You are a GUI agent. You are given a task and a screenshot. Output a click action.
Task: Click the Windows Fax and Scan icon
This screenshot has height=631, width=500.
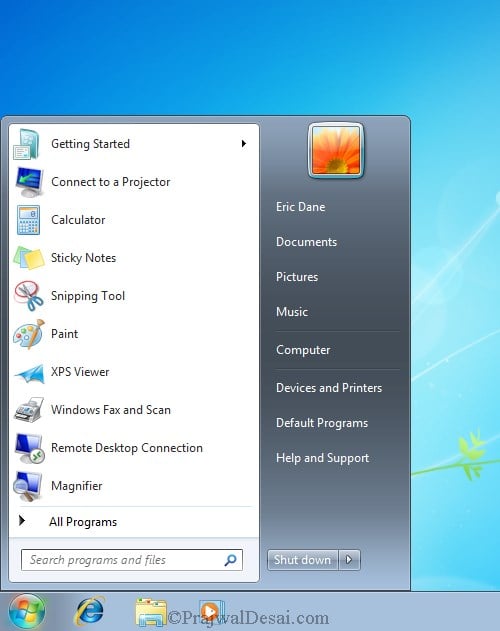[x=29, y=409]
